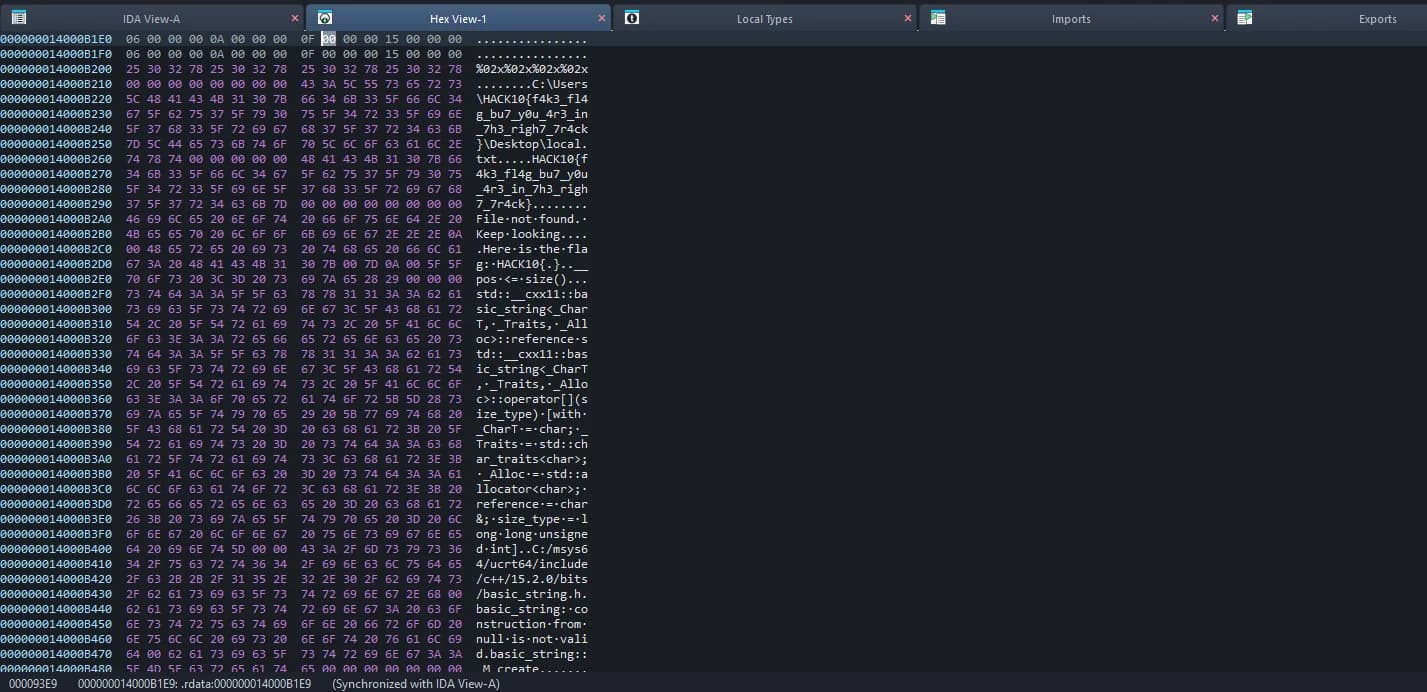Click the ASCII text 'Keep looking....'

532,234
